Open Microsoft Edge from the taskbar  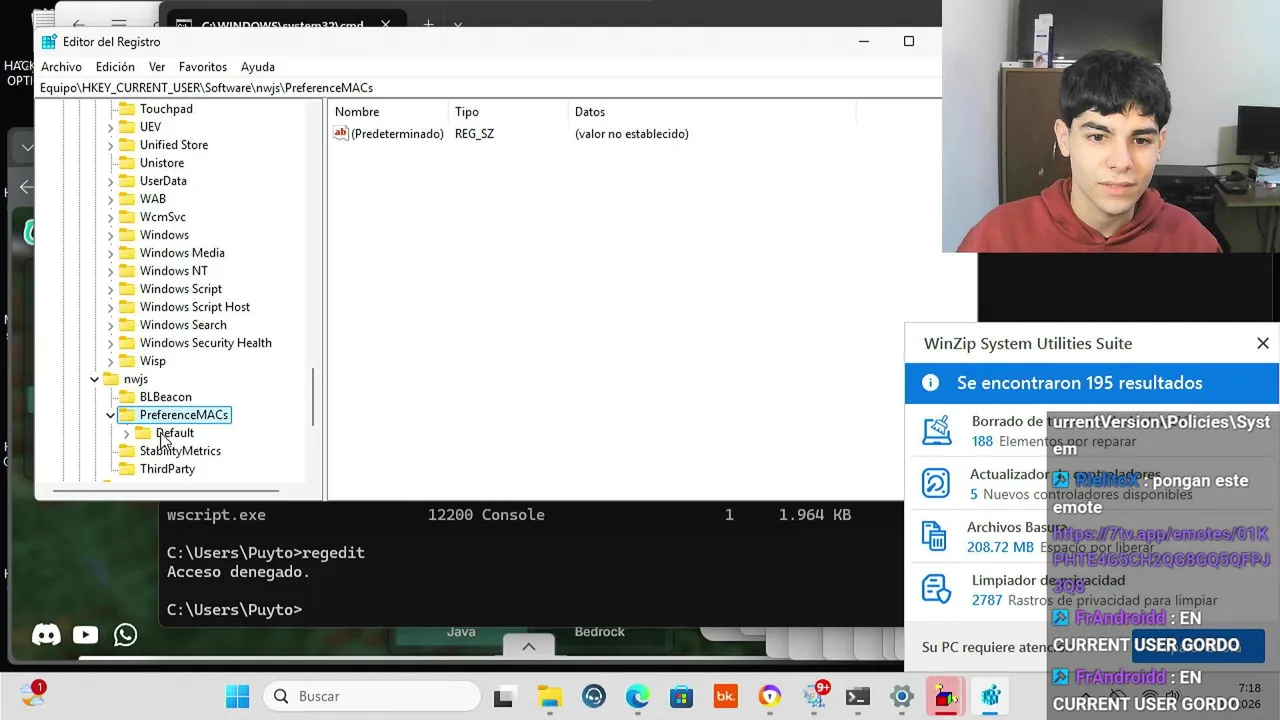pyautogui.click(x=637, y=697)
